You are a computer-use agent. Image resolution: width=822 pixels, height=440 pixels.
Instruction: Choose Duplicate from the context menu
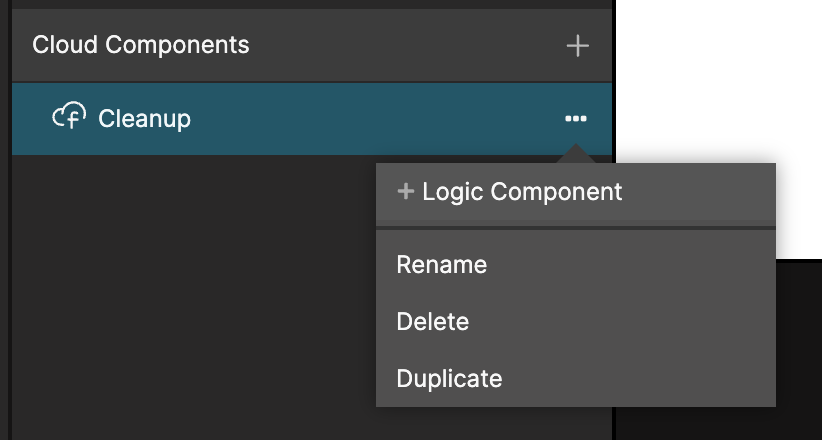449,379
